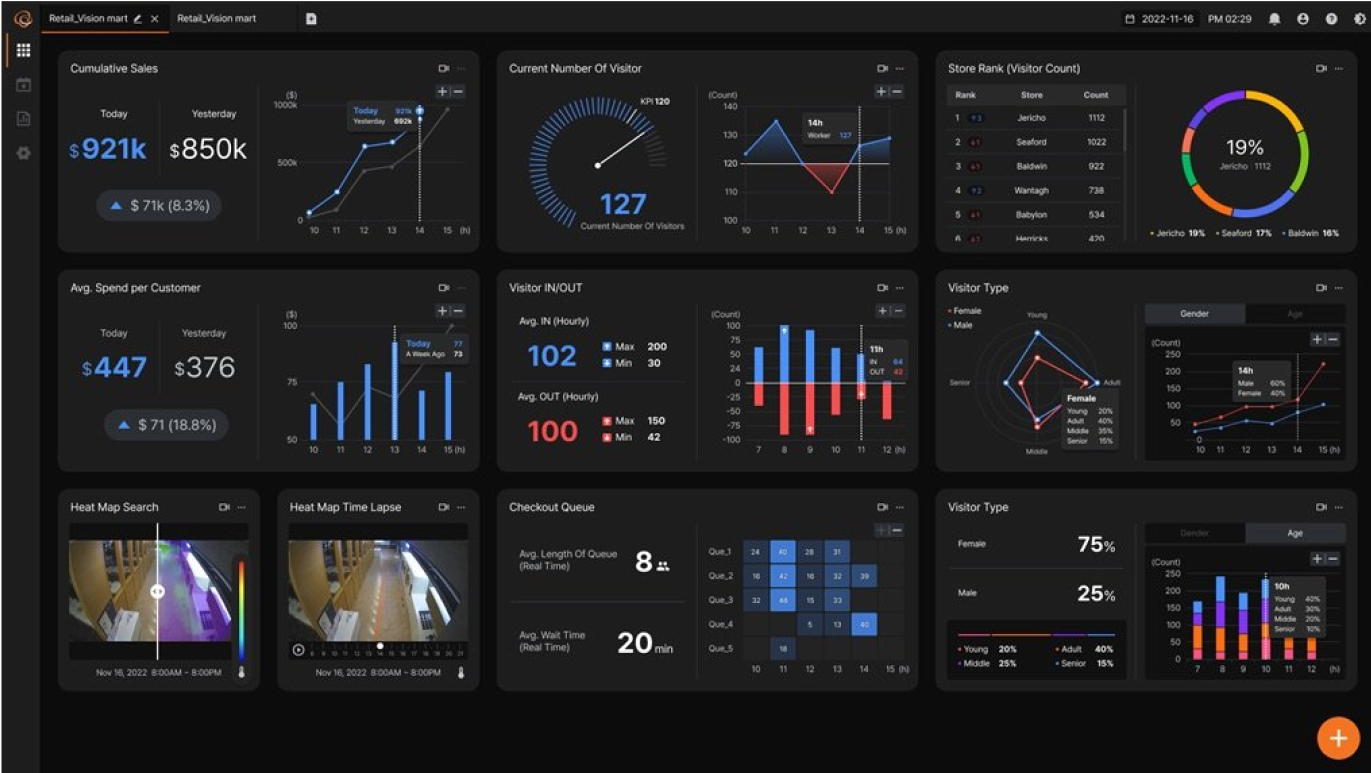Zoom out on the Cumulative Sales chart
The image size is (1371, 773).
(x=458, y=92)
